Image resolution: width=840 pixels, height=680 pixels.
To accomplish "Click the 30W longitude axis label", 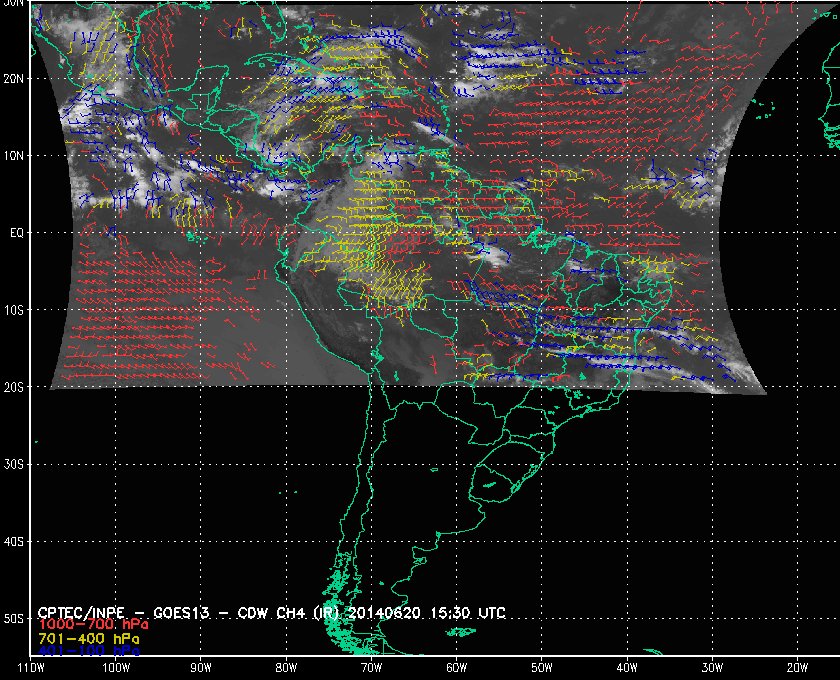I will coord(711,667).
